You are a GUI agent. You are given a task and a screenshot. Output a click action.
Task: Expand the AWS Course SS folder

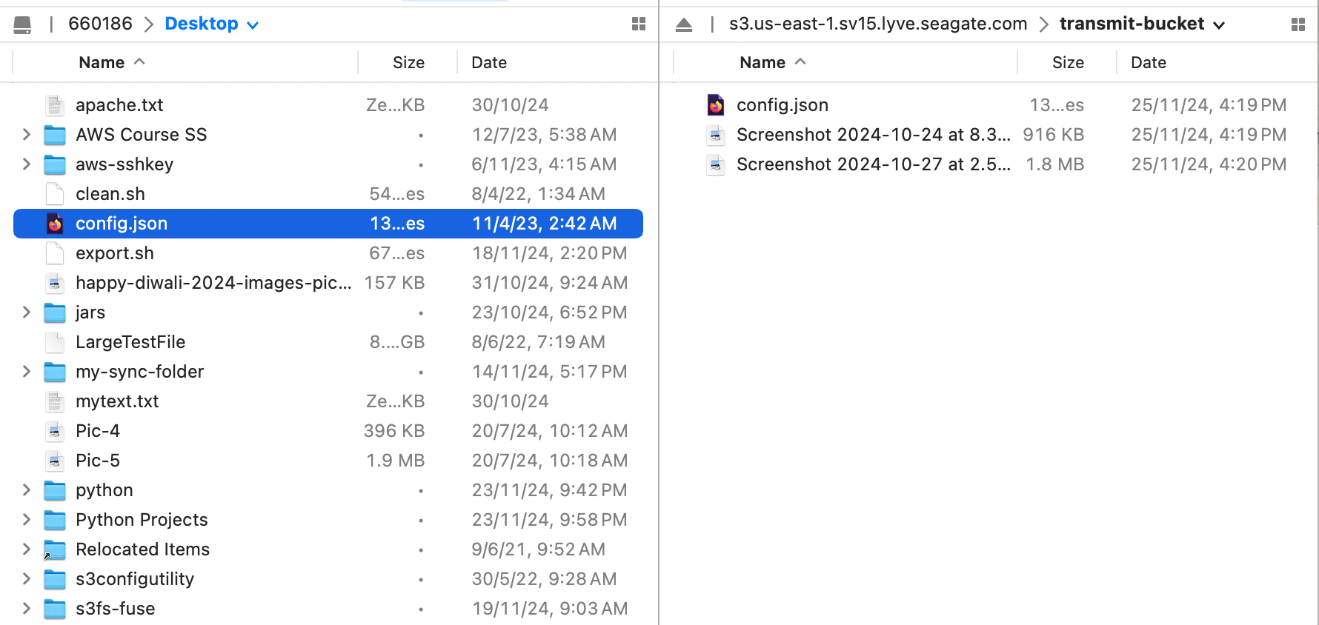[x=27, y=135]
